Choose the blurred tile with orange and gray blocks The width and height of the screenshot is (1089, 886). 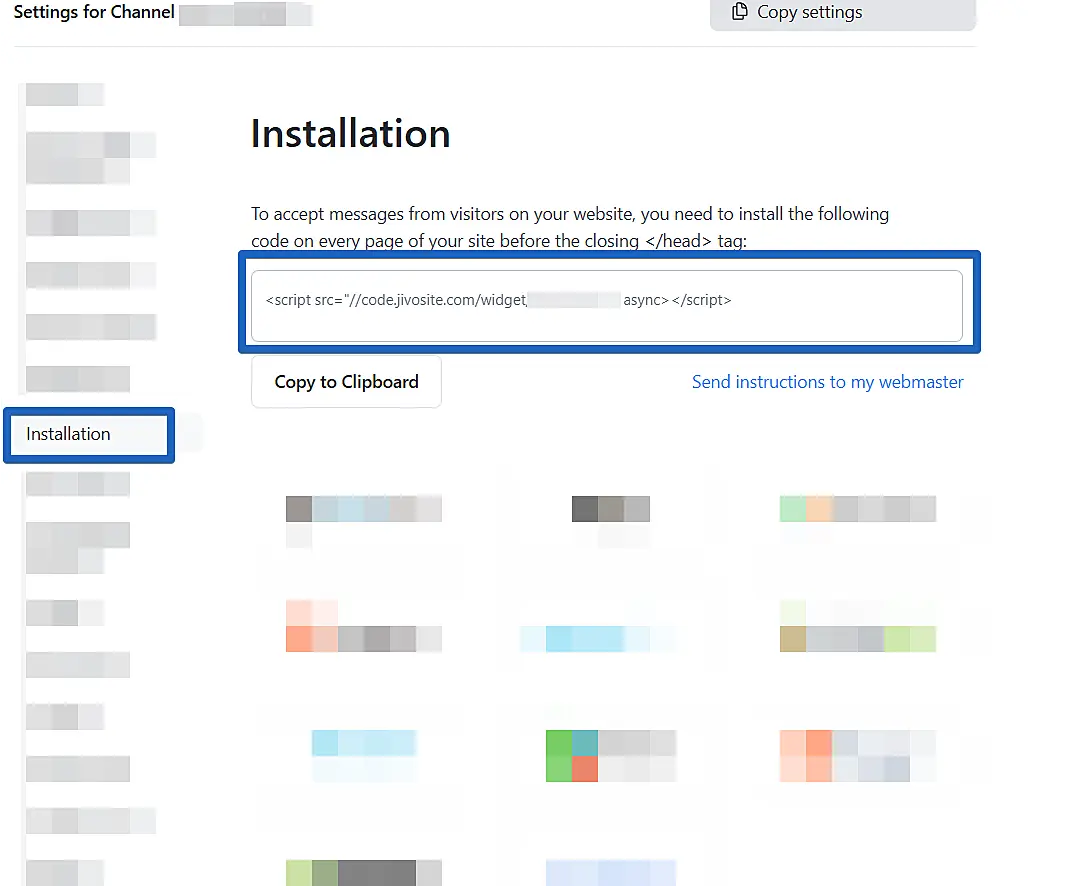(363, 628)
